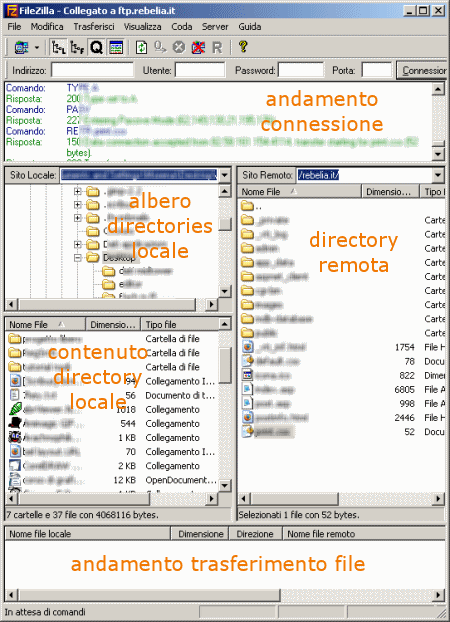
Task: Sort remote list by Dimensio... column
Action: pos(390,192)
